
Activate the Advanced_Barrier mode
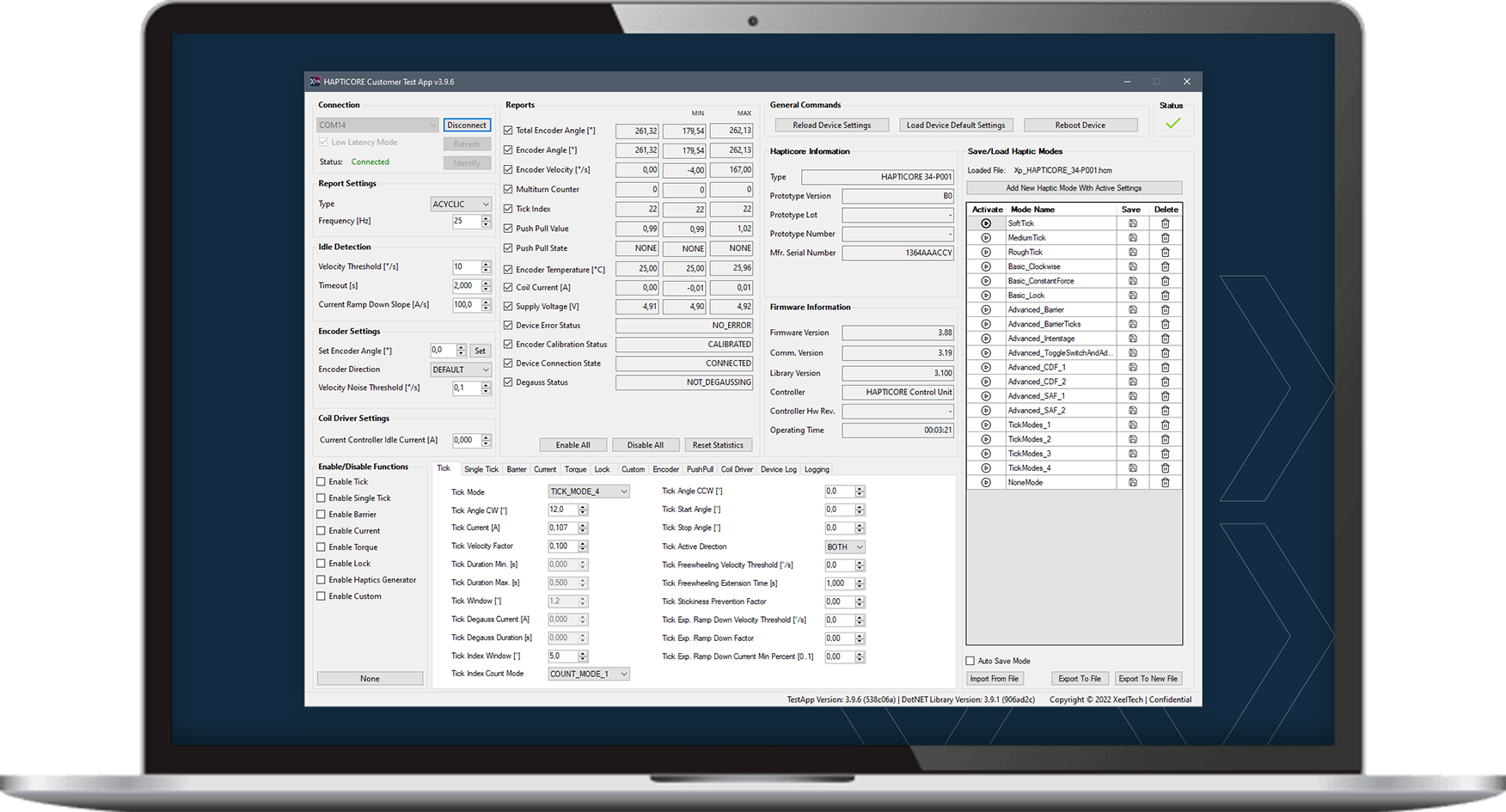(x=986, y=310)
